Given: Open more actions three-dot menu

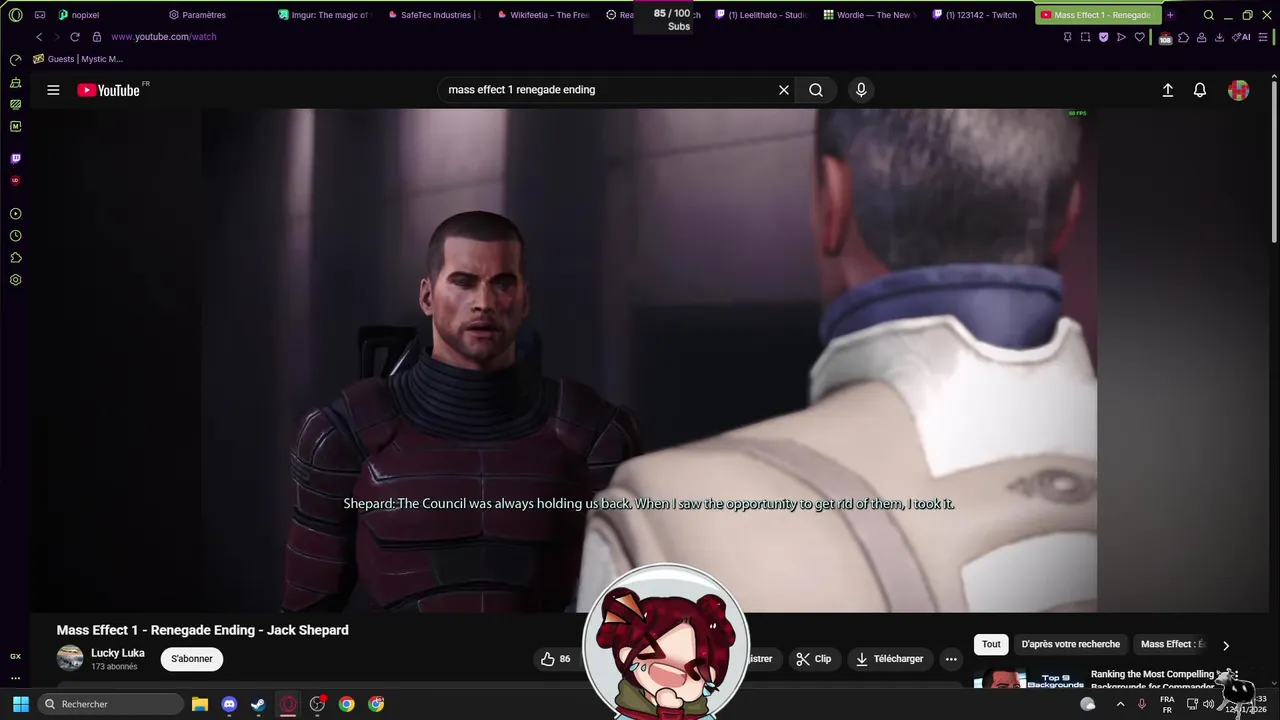Looking at the screenshot, I should click(x=951, y=659).
